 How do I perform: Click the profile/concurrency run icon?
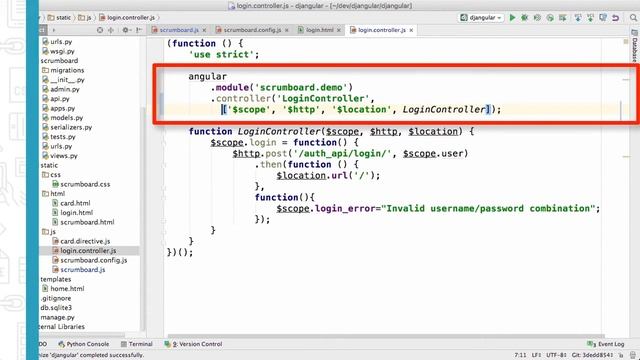click(x=550, y=18)
